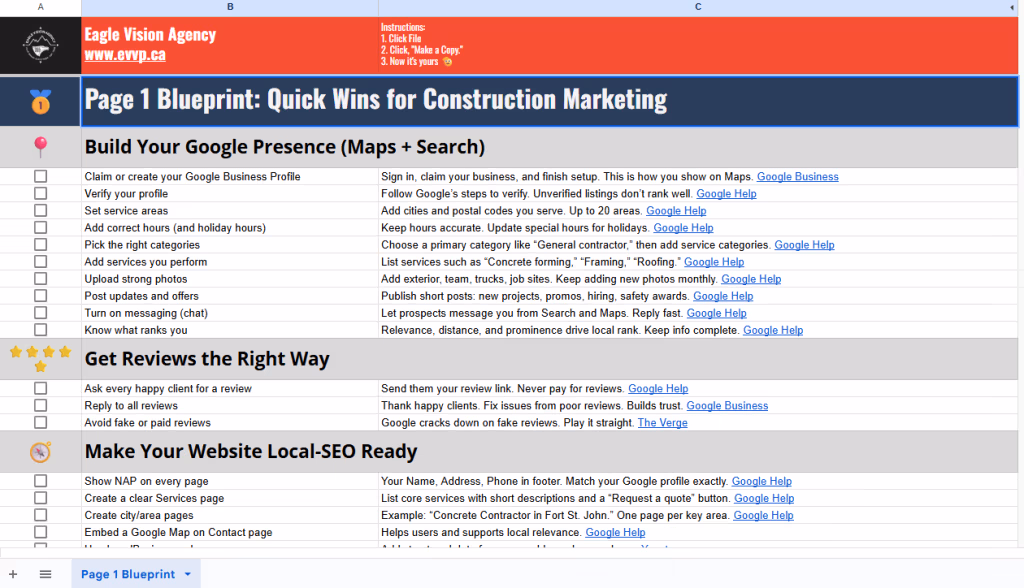Click the Get Reviews the Right Way heading

tap(207, 359)
